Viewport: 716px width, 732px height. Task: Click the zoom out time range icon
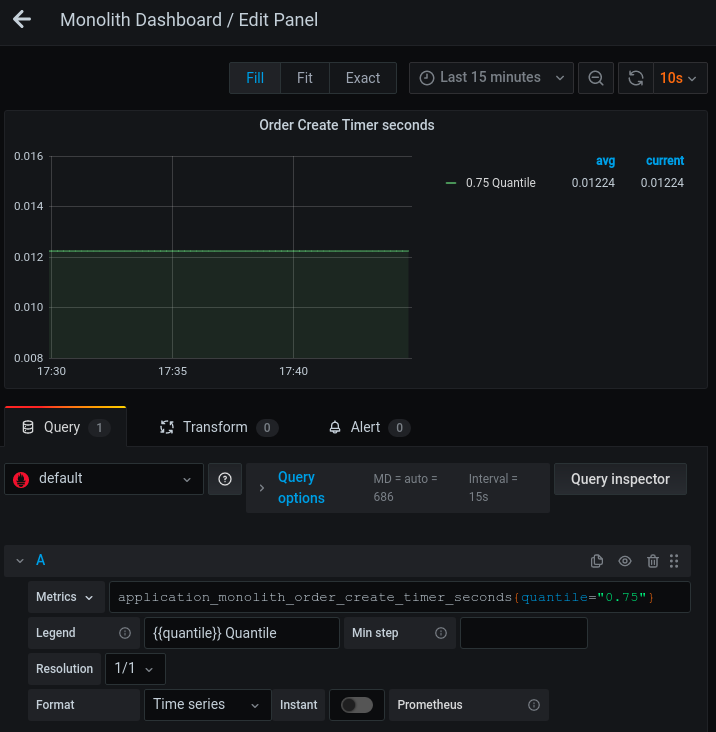[x=596, y=78]
